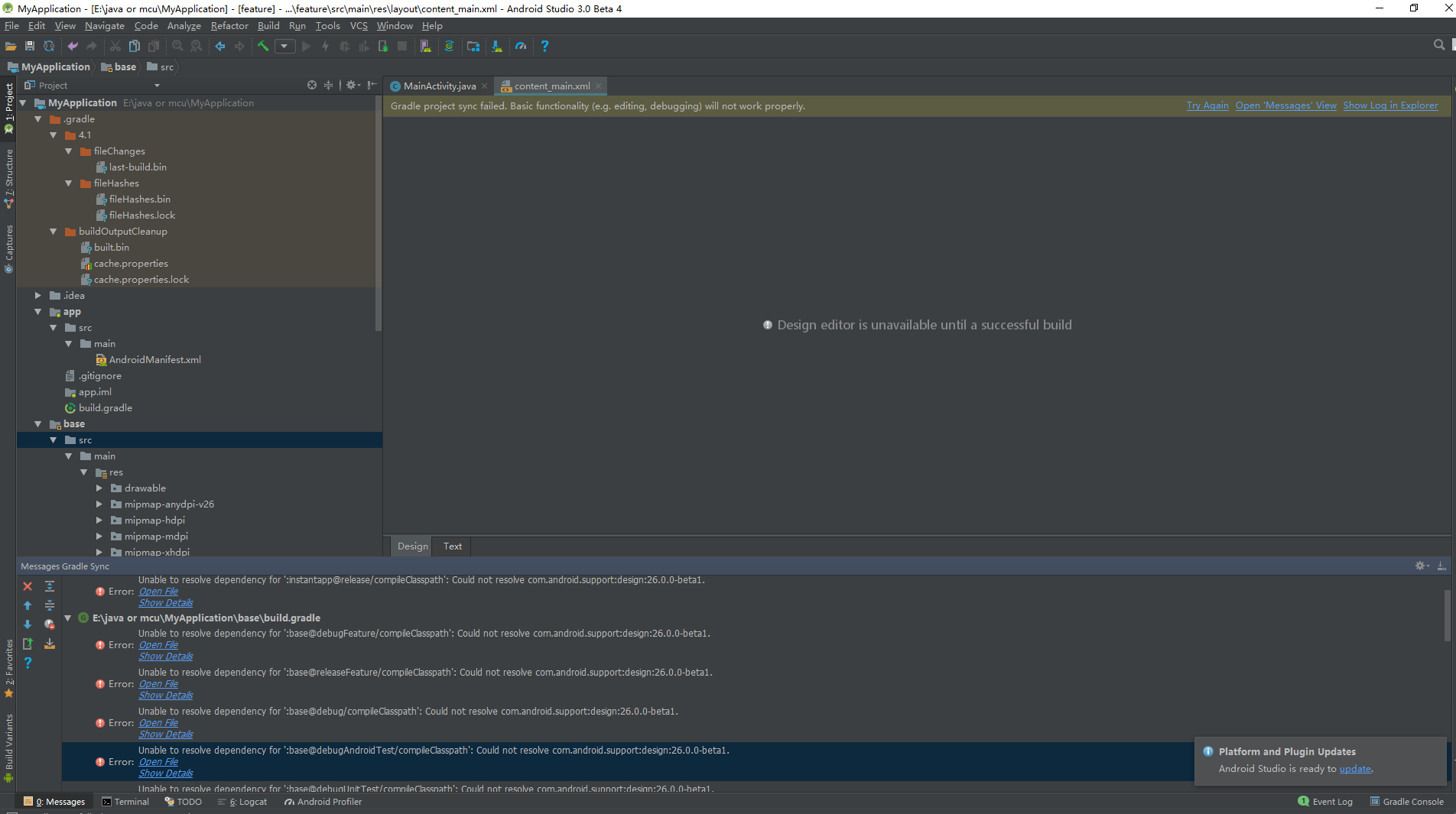Open Find with the magnifier toolbar icon
The height and width of the screenshot is (814, 1456).
(177, 47)
